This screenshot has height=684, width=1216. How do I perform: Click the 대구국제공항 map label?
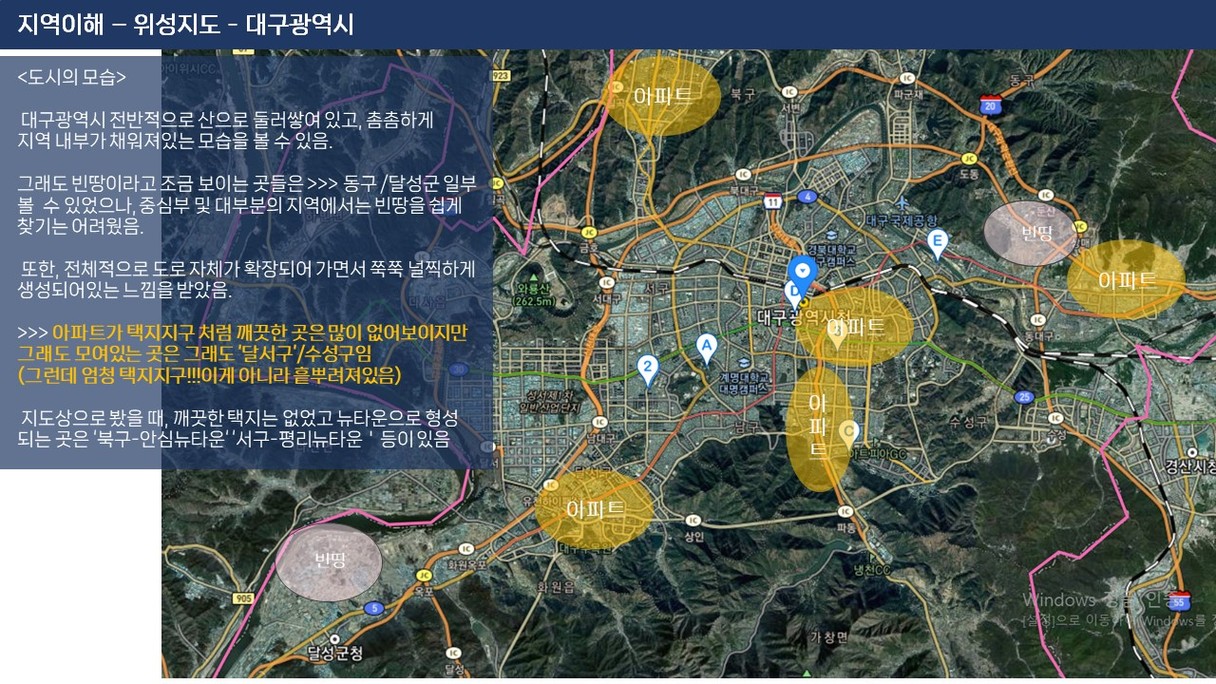pyautogui.click(x=903, y=220)
